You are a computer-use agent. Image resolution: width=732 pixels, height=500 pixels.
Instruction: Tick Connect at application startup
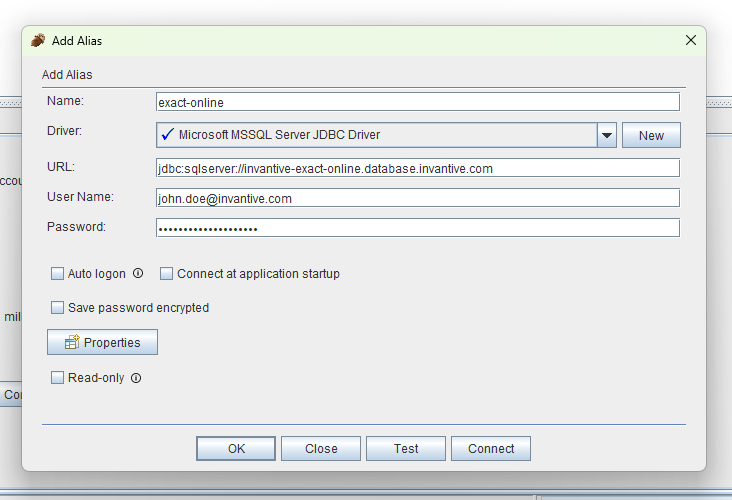coord(167,274)
